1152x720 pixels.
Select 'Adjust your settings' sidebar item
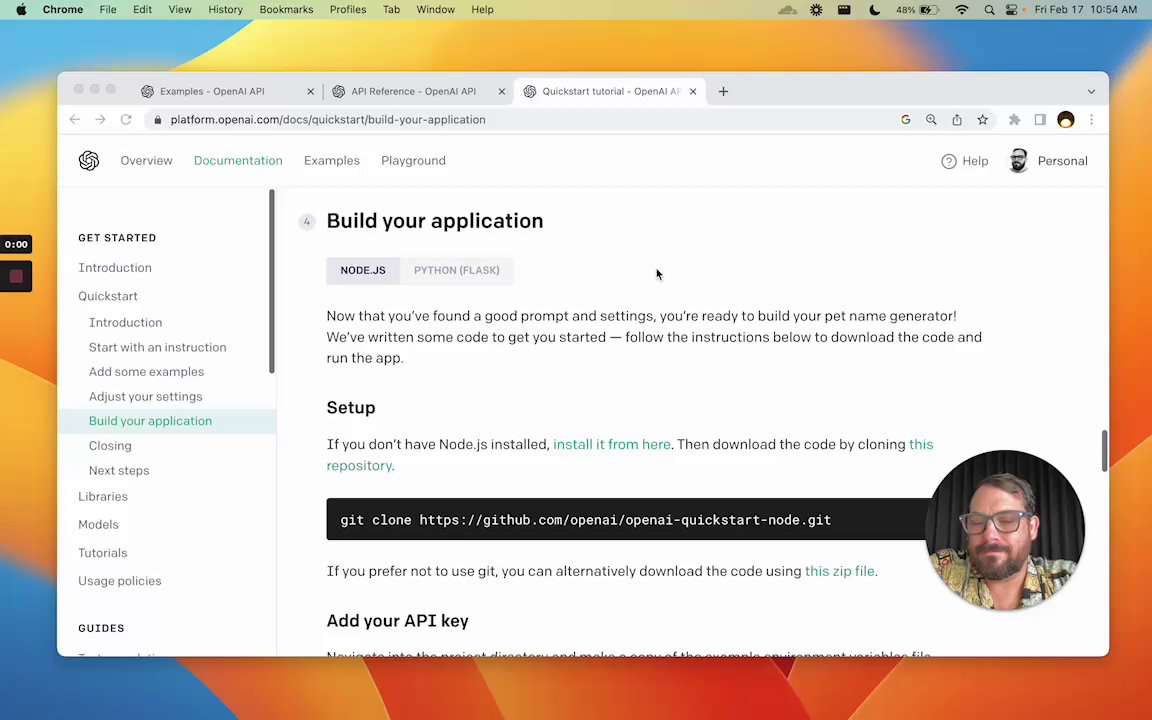coord(145,397)
